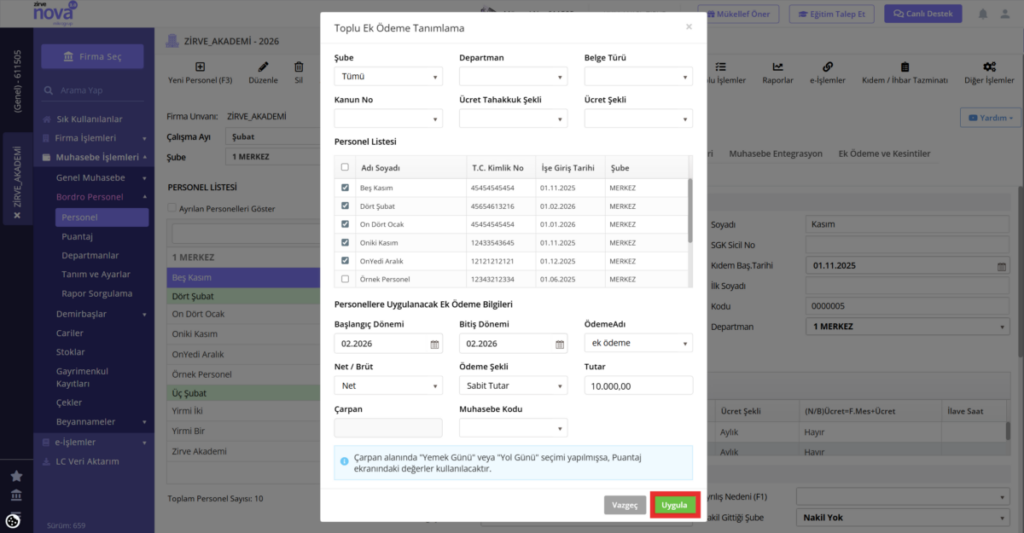Click the green Uygula button
The image size is (1024, 533).
coord(675,505)
